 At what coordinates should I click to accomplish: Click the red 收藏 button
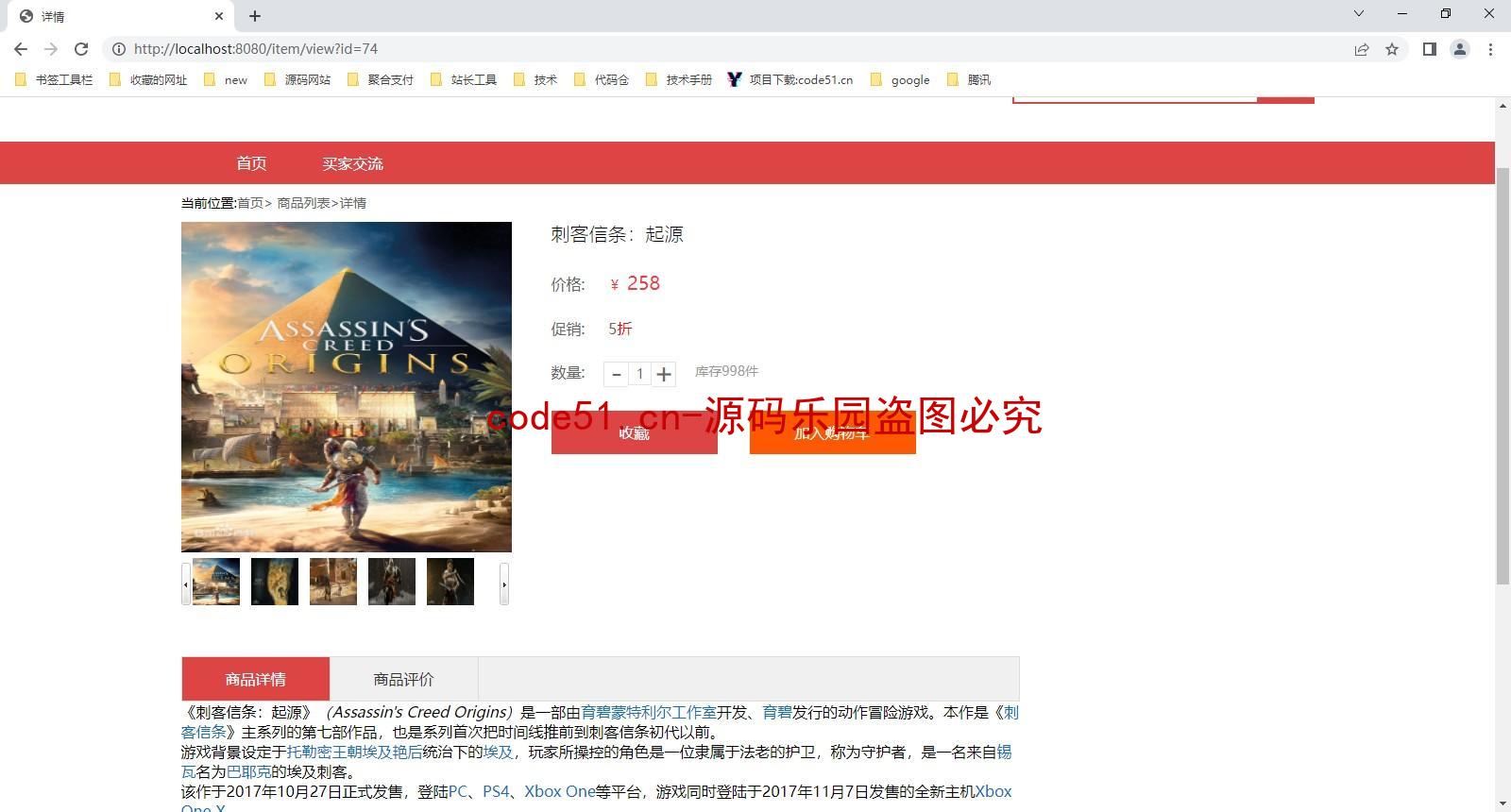(x=634, y=432)
